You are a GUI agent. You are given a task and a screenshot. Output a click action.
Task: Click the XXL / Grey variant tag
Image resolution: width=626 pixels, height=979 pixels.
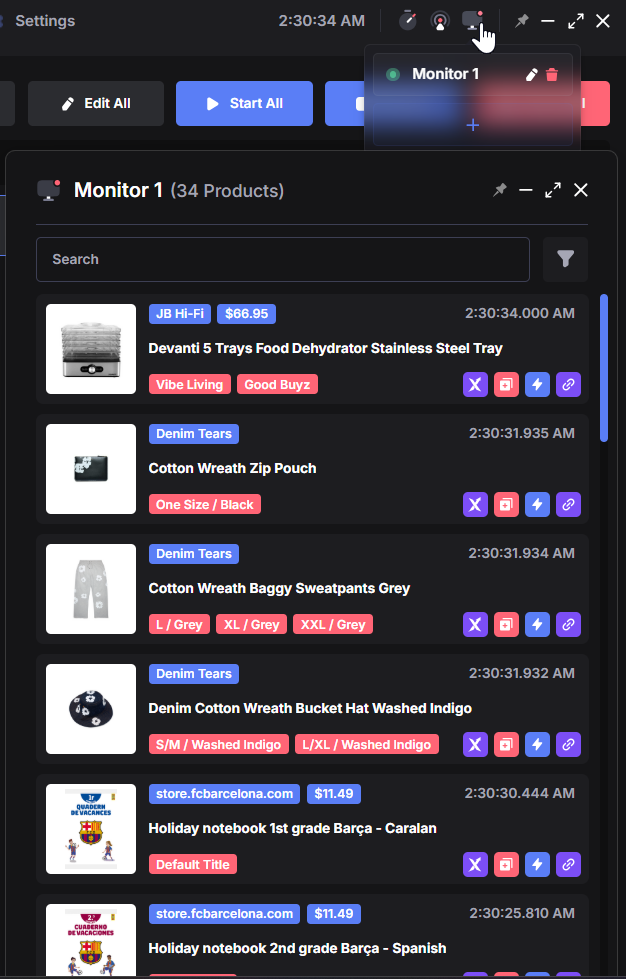[333, 624]
